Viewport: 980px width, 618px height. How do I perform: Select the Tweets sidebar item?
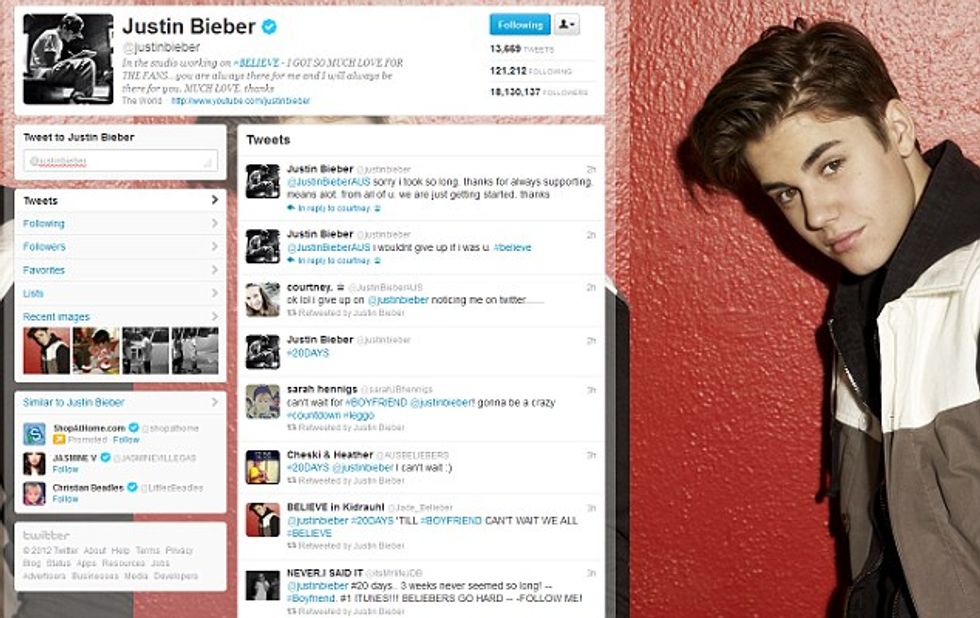coord(120,201)
